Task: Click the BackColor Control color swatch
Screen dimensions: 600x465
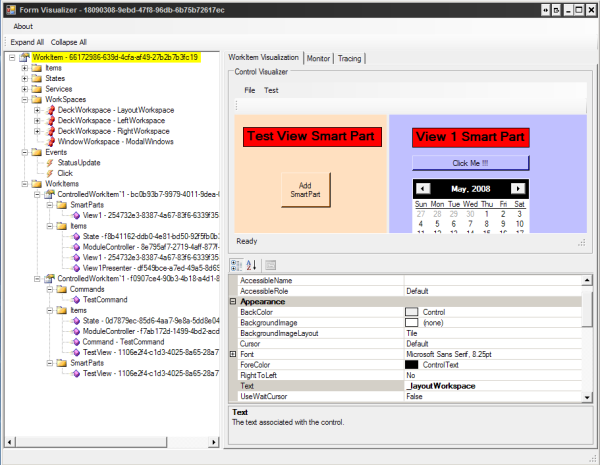Action: point(411,312)
